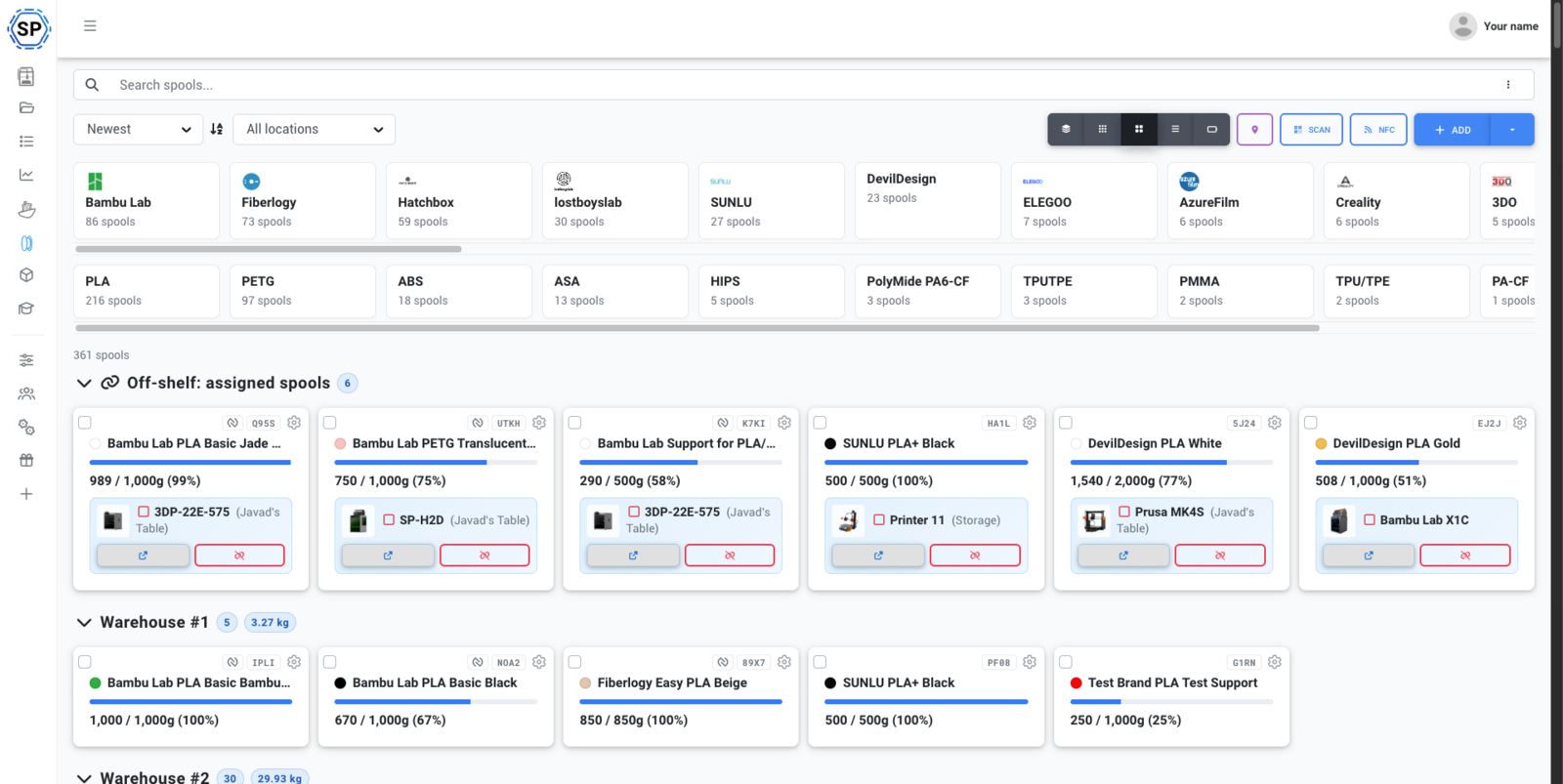Open the SP logo home page
1563x784 pixels.
coord(29,29)
